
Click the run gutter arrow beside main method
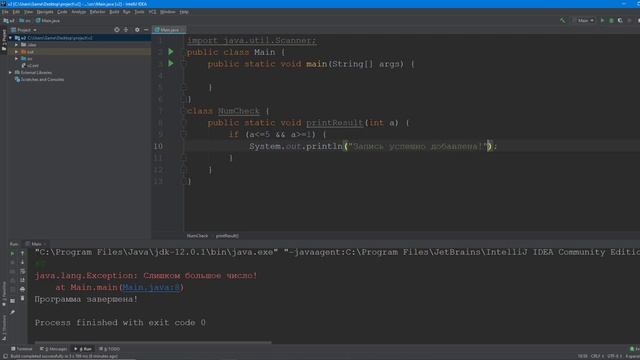(171, 63)
